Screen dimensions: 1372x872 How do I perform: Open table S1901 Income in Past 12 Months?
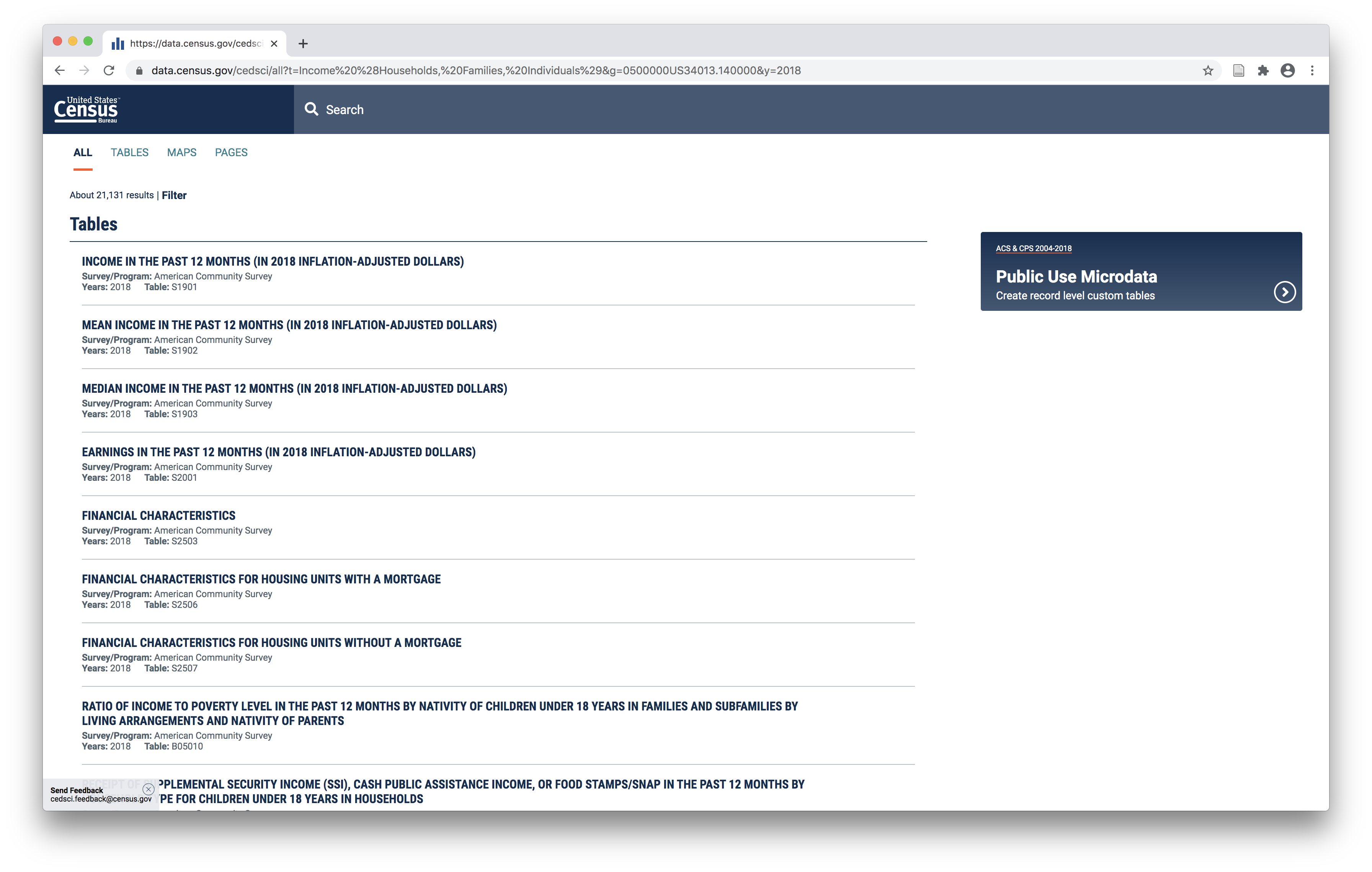(272, 261)
